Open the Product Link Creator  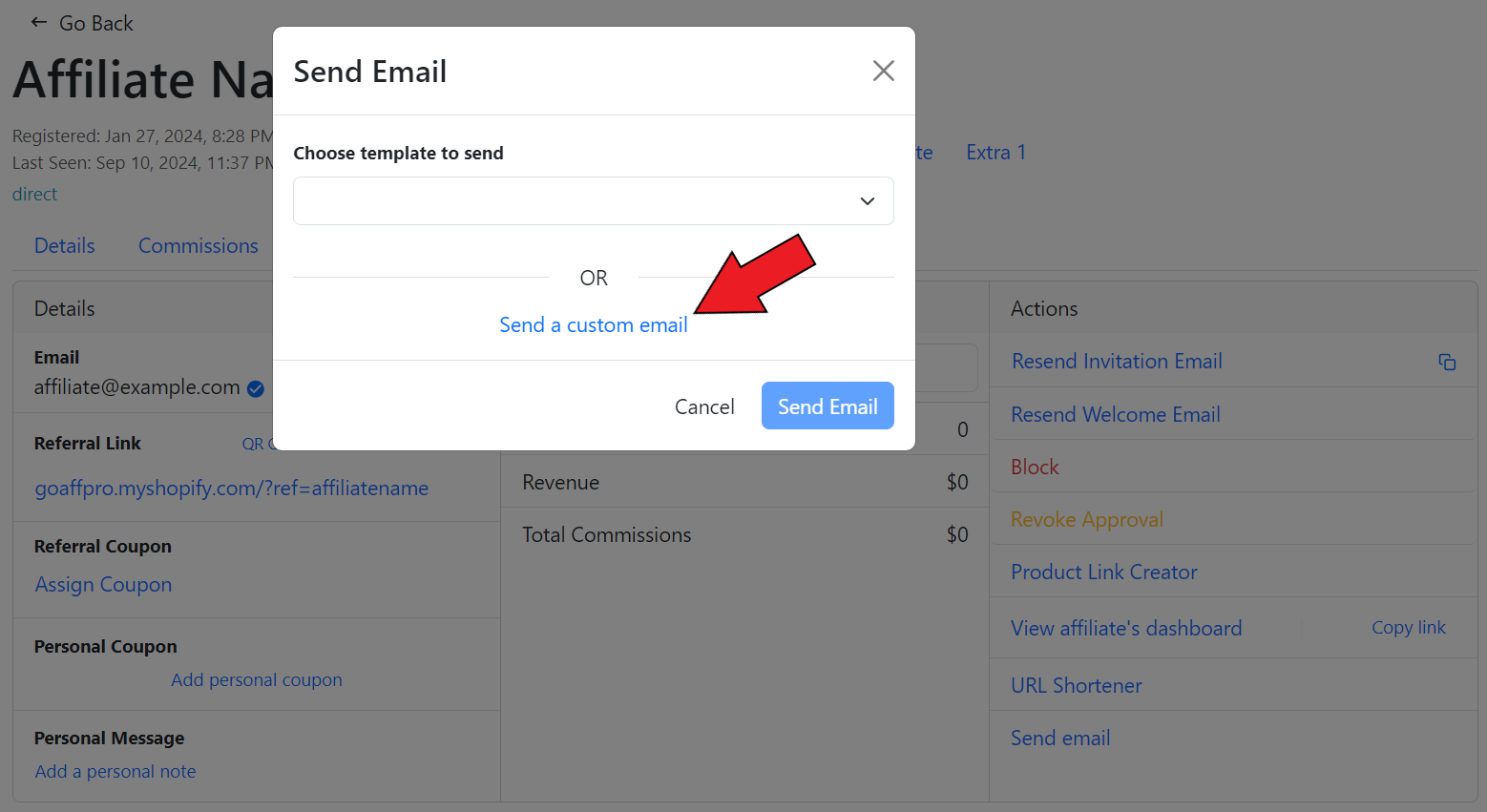(1103, 573)
